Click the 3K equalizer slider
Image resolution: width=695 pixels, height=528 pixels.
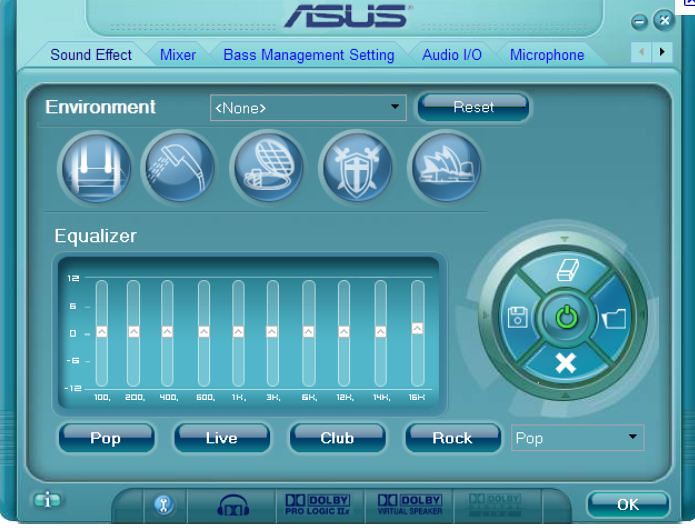point(272,332)
